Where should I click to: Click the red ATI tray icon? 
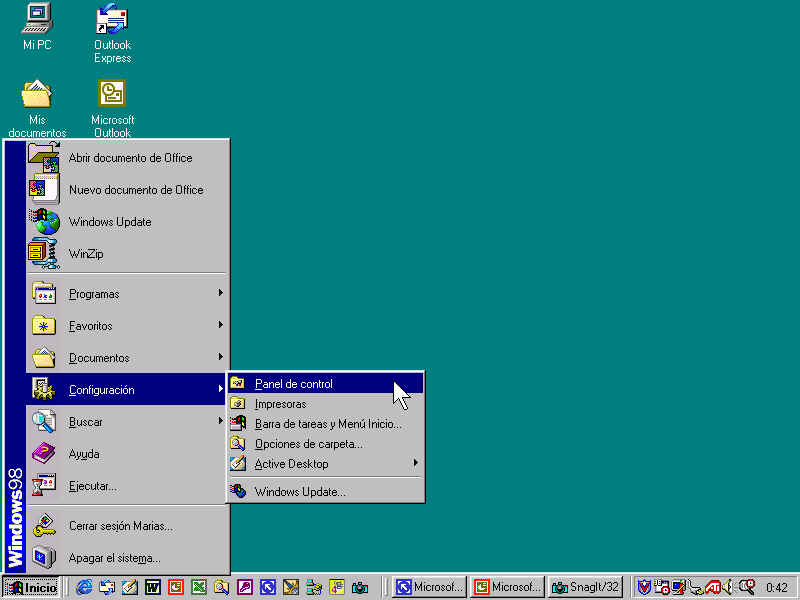point(712,587)
